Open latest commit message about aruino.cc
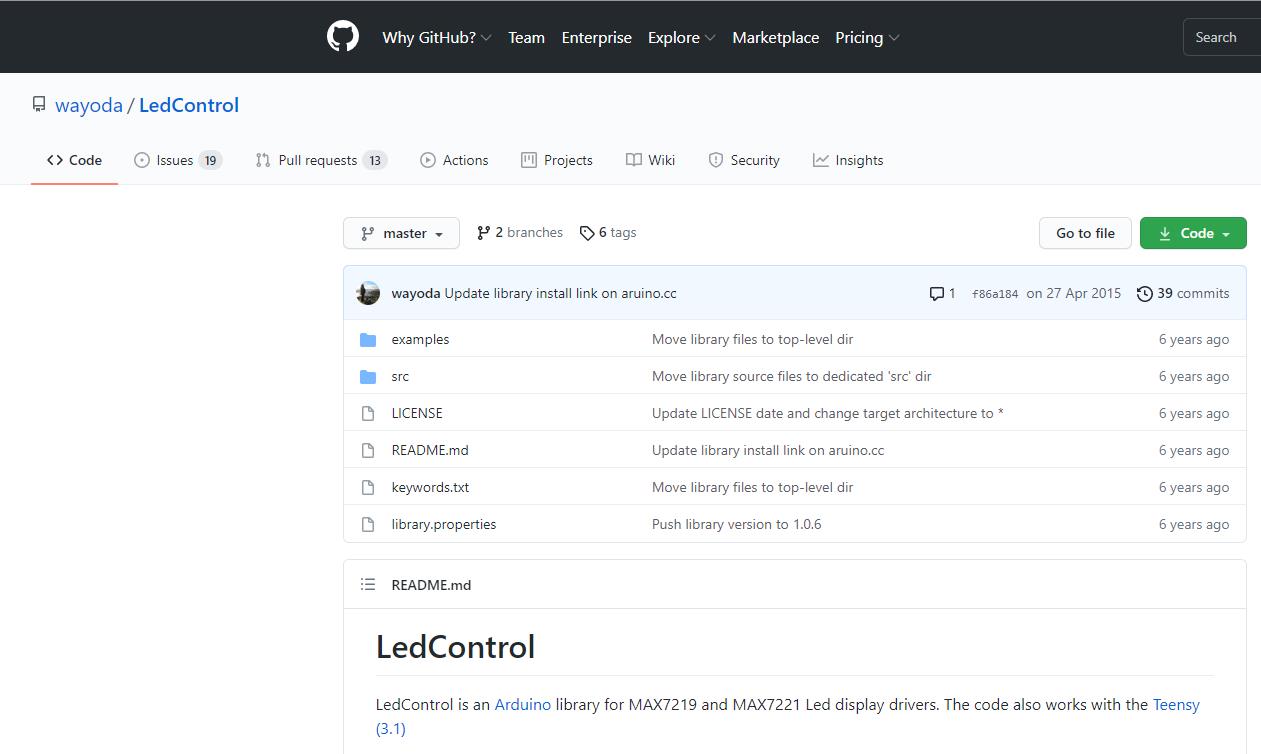The height and width of the screenshot is (754, 1261). (x=561, y=293)
